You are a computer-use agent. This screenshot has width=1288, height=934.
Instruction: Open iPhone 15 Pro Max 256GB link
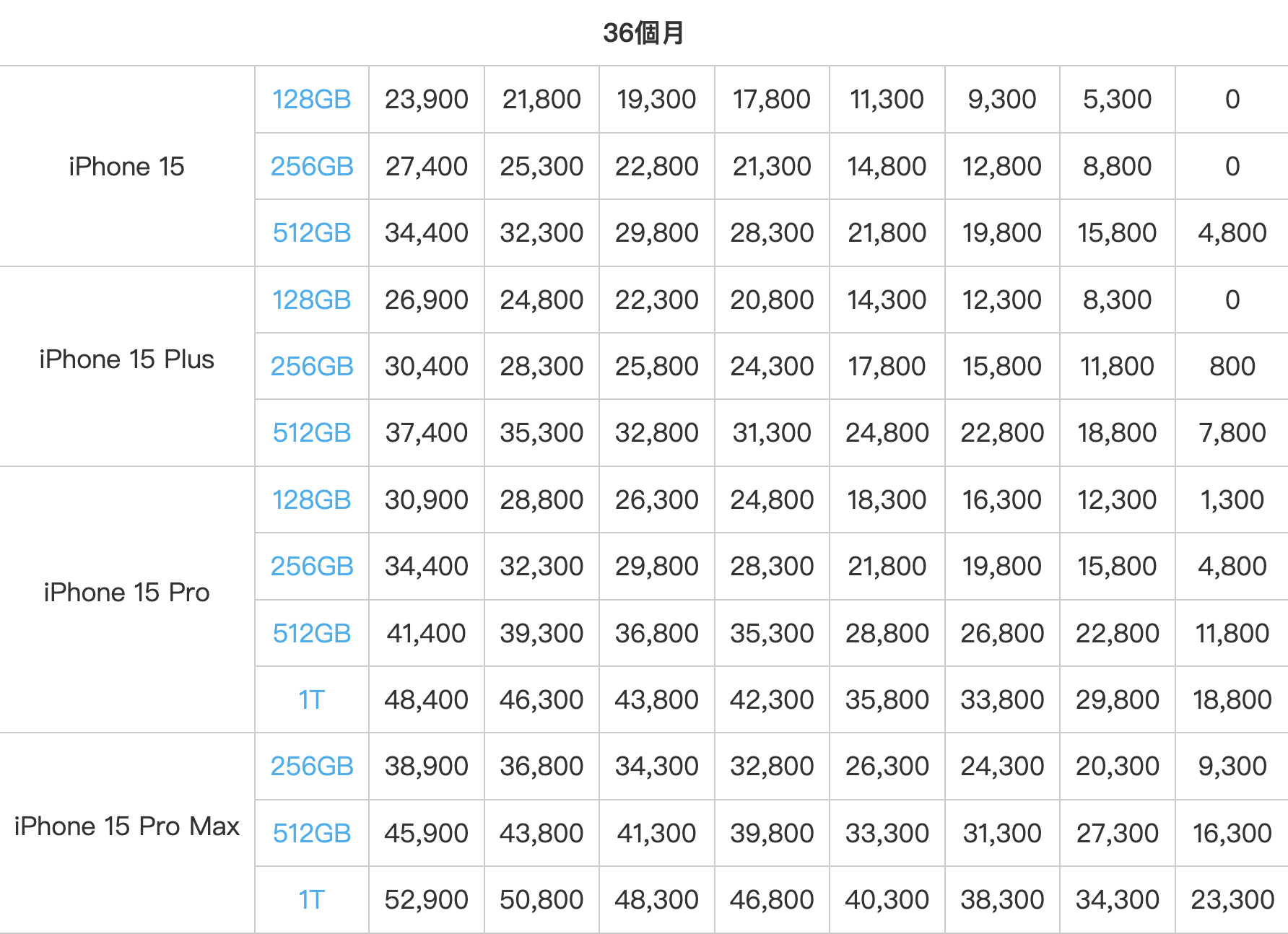pos(311,767)
